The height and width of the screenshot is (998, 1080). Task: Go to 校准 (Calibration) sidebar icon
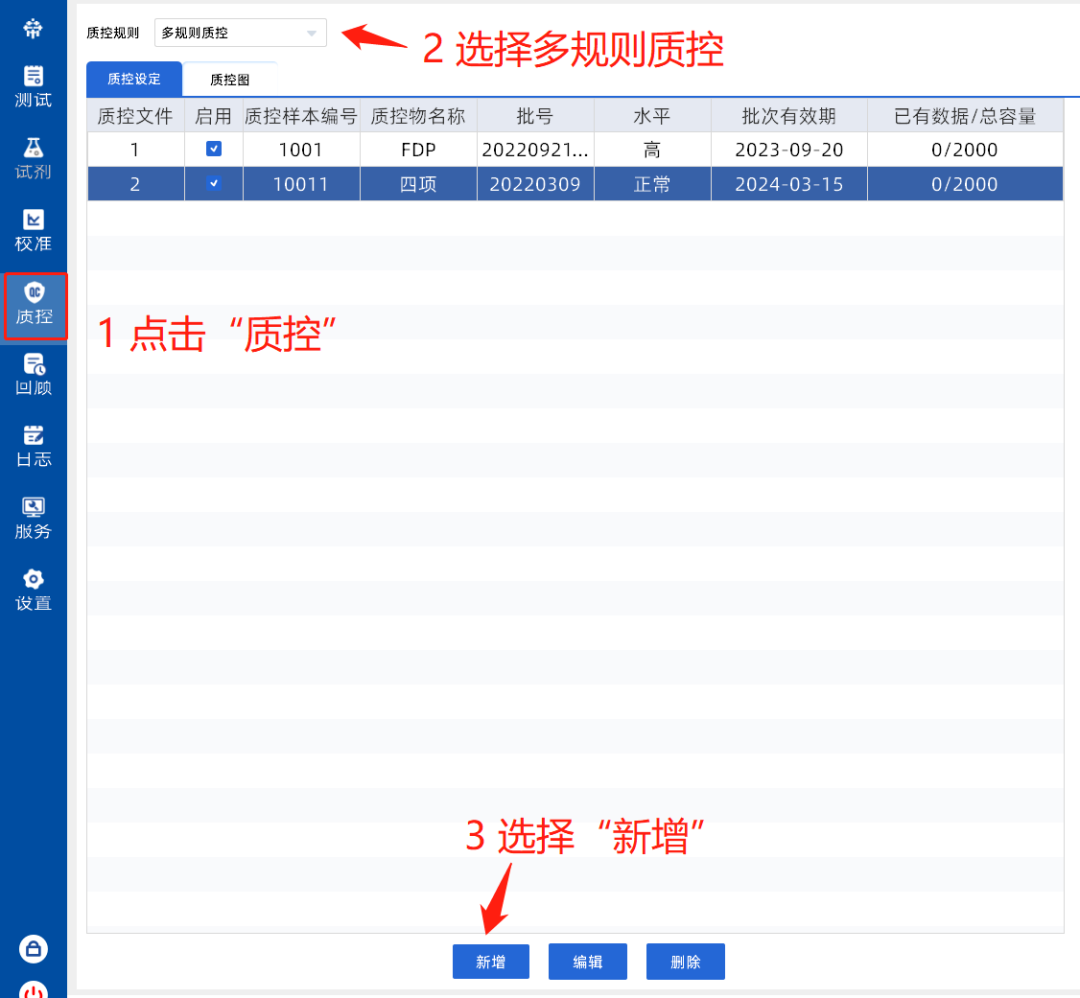[x=33, y=220]
